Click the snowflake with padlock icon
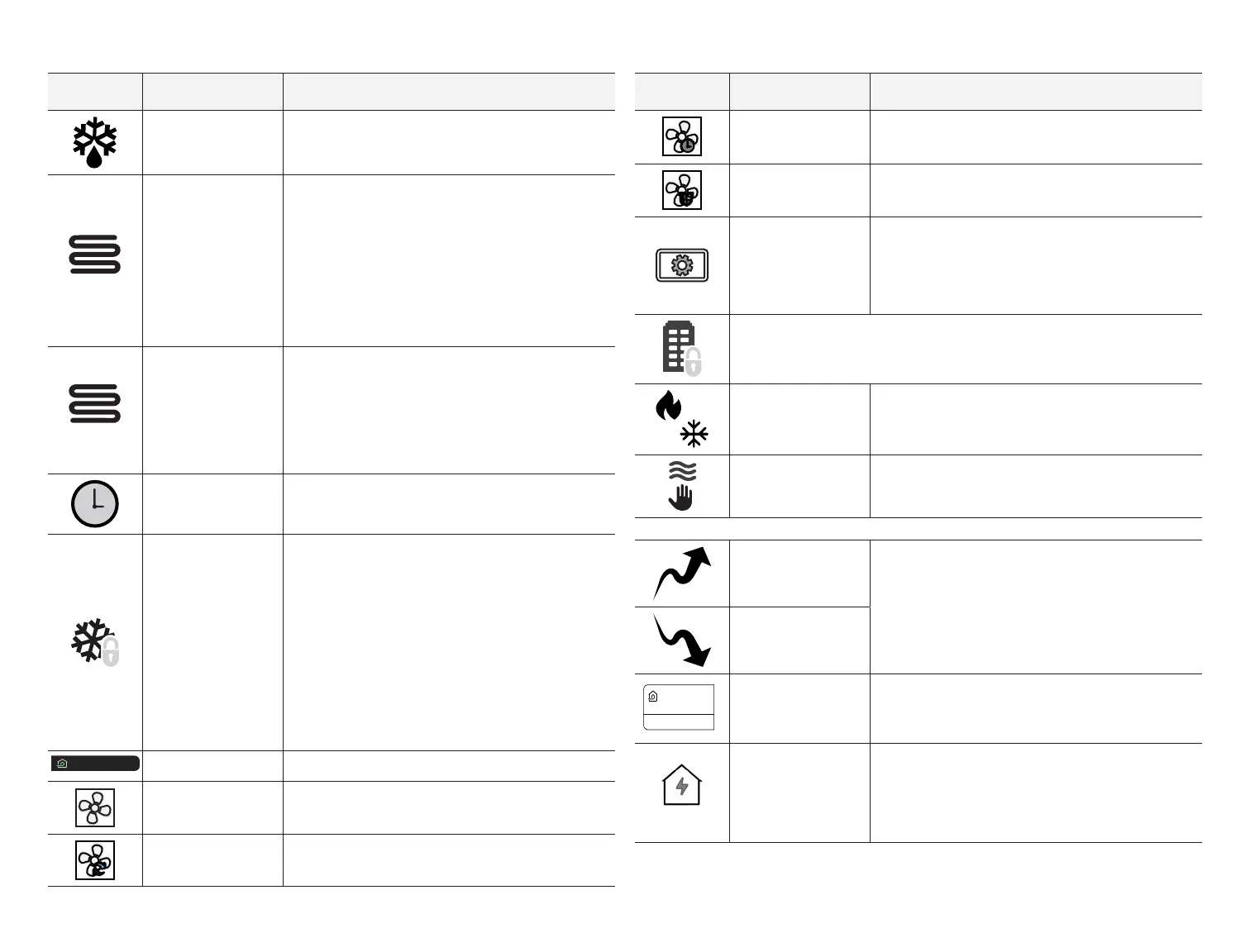 pyautogui.click(x=96, y=642)
